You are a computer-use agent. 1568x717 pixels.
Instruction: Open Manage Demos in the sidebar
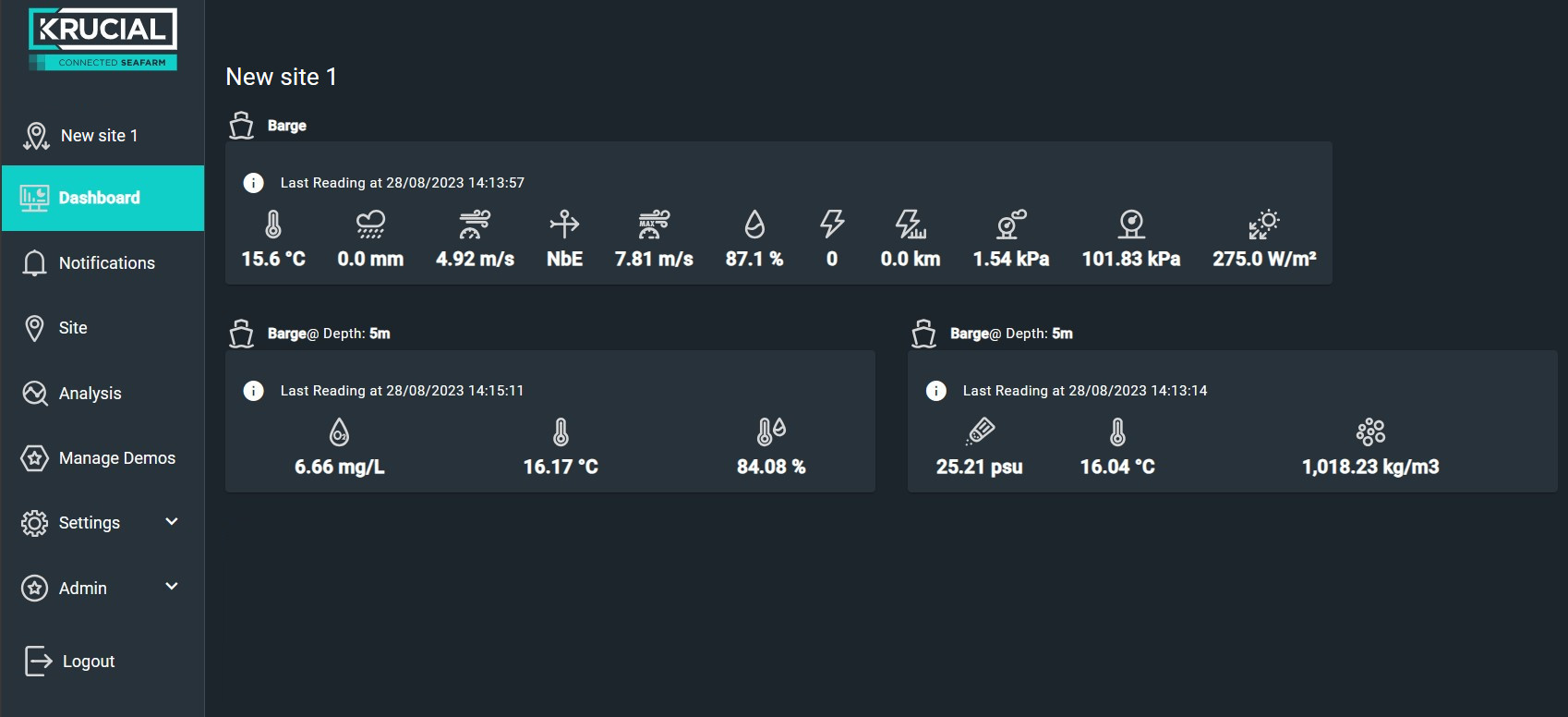(103, 457)
